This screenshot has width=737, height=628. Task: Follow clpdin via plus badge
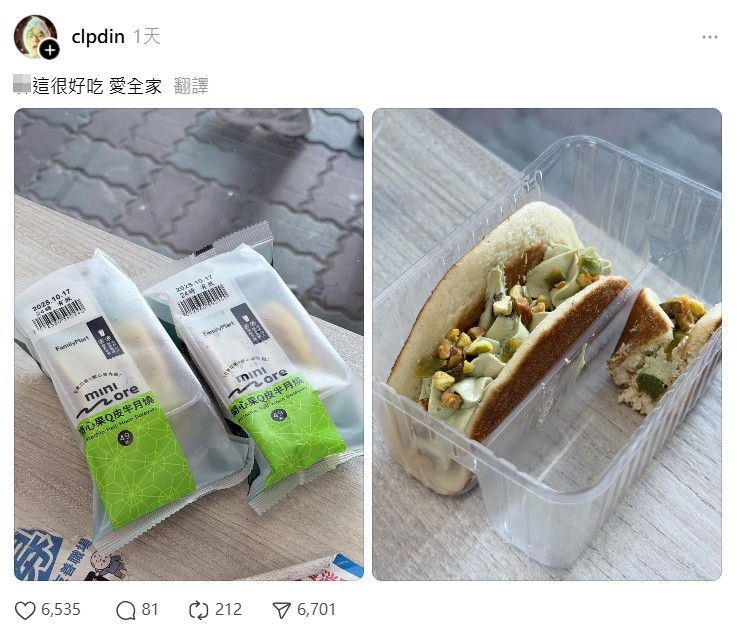[49, 49]
